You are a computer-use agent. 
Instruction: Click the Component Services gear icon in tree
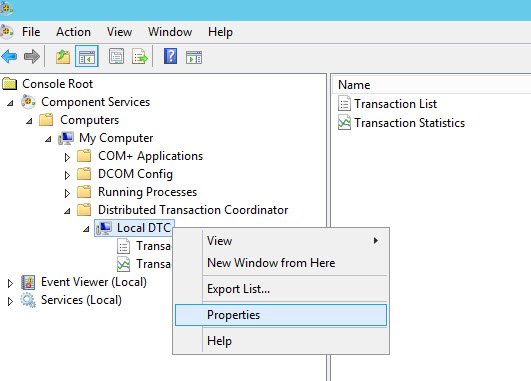[x=28, y=102]
